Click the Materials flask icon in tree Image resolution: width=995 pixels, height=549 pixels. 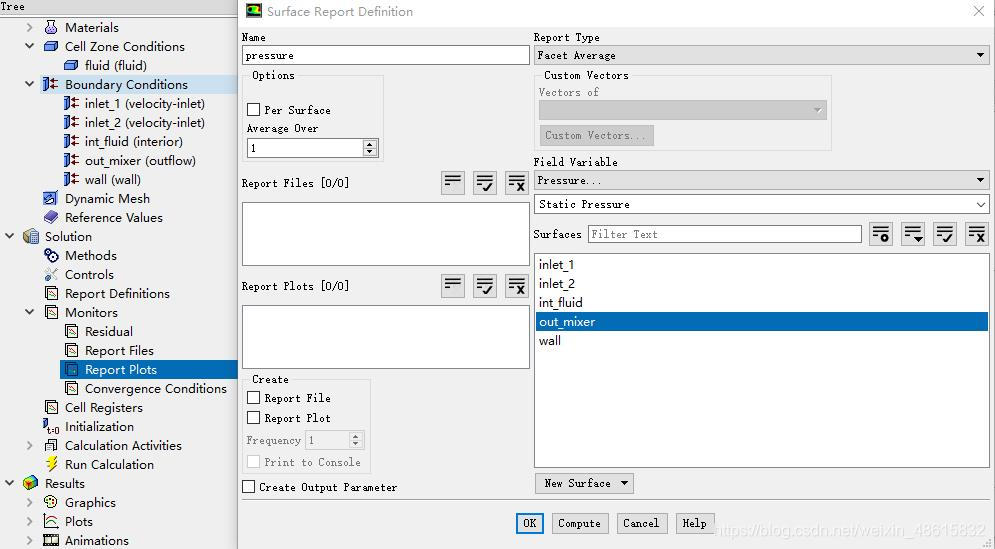pos(51,27)
